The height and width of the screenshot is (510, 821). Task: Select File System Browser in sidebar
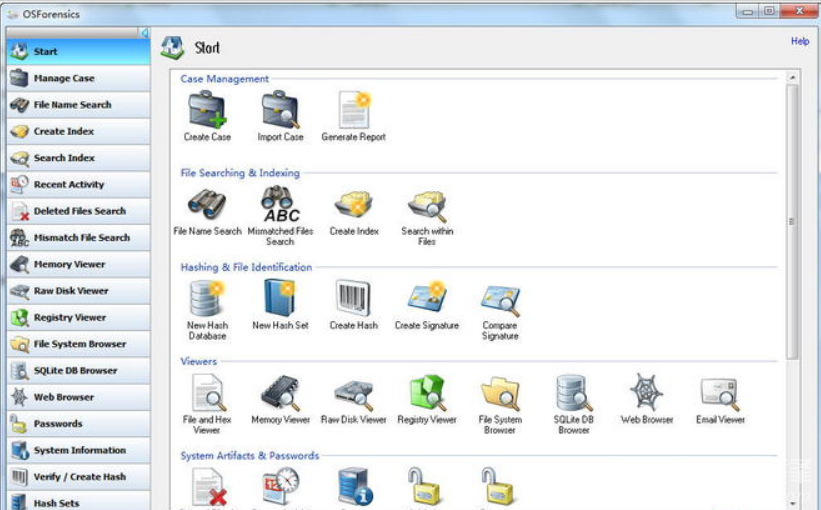point(79,344)
